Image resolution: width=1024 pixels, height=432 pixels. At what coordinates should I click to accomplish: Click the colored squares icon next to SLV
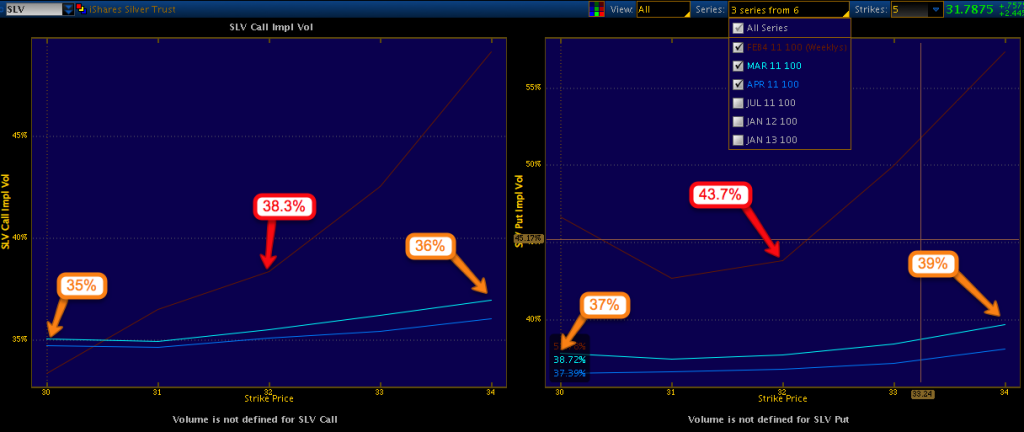coord(80,9)
